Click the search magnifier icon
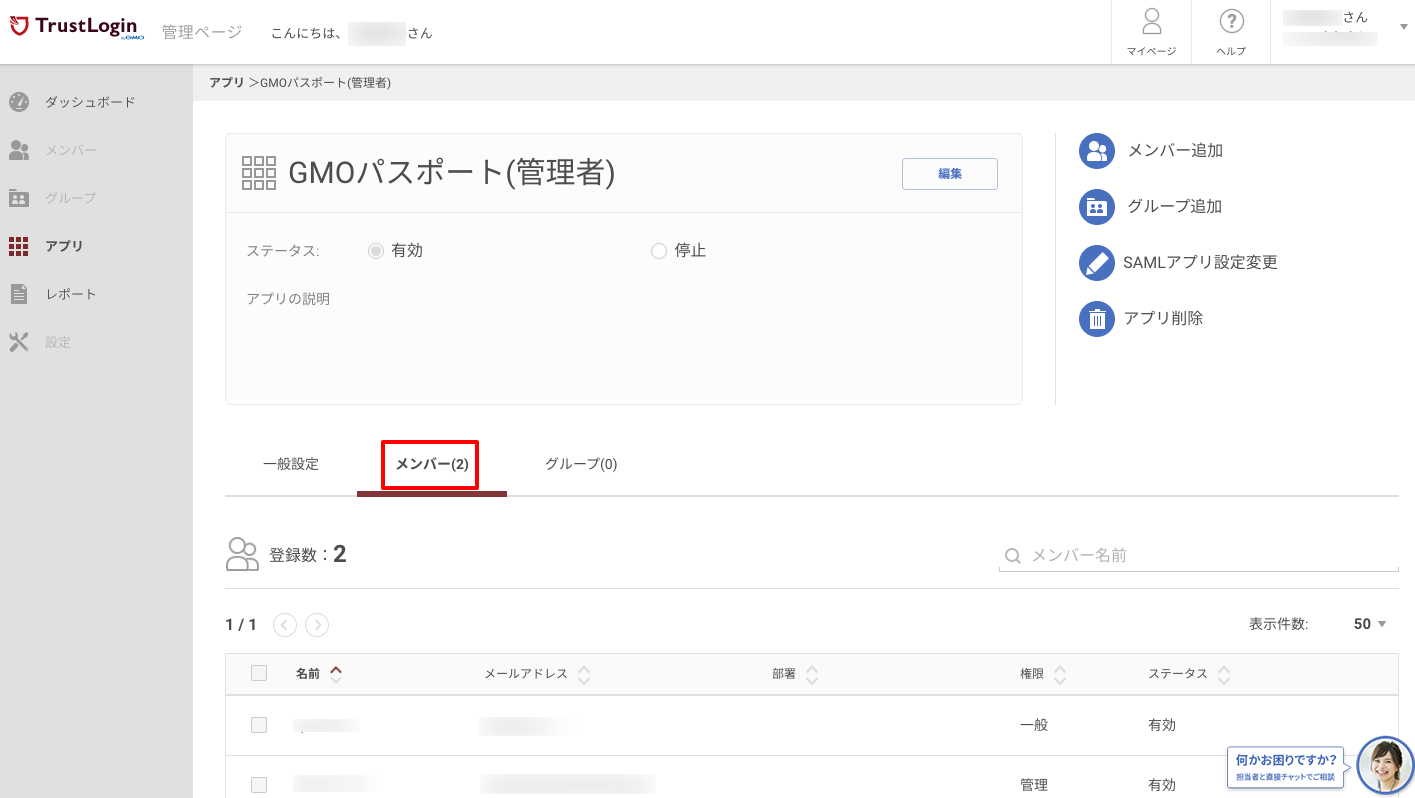The image size is (1415, 798). click(x=1012, y=556)
